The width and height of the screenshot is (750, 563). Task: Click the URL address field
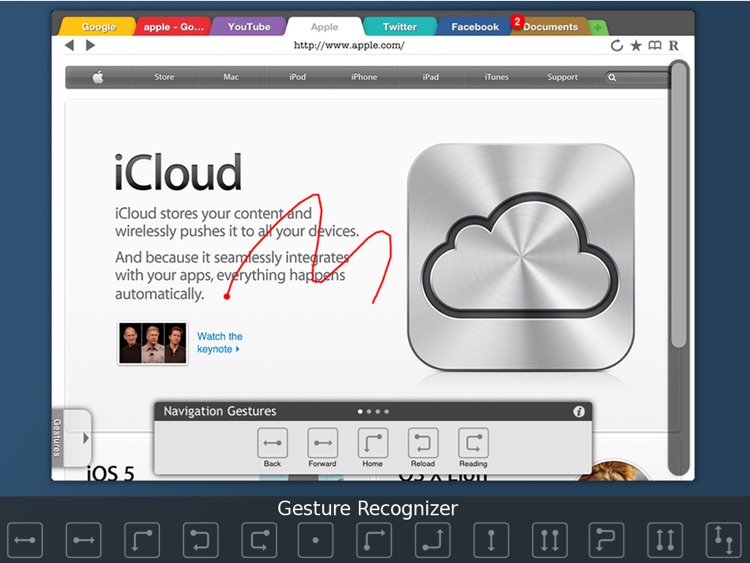[349, 46]
